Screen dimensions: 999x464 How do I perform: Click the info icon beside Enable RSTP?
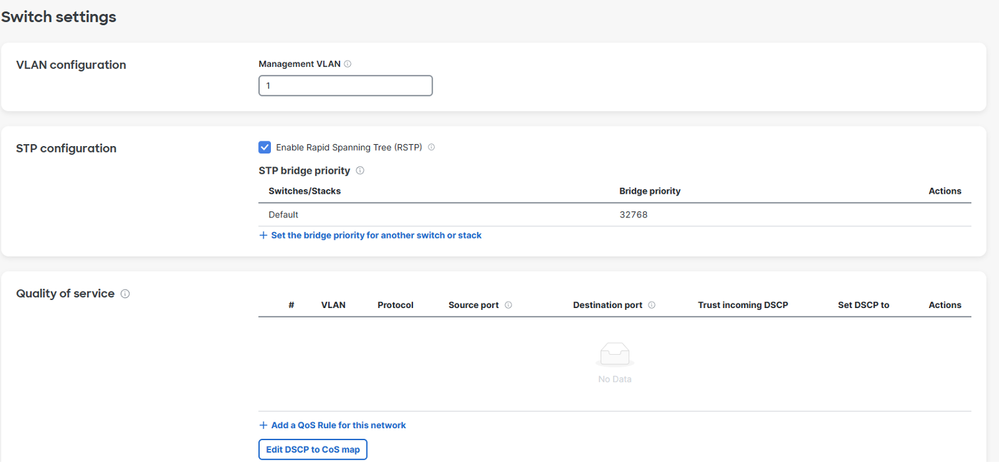[432, 147]
